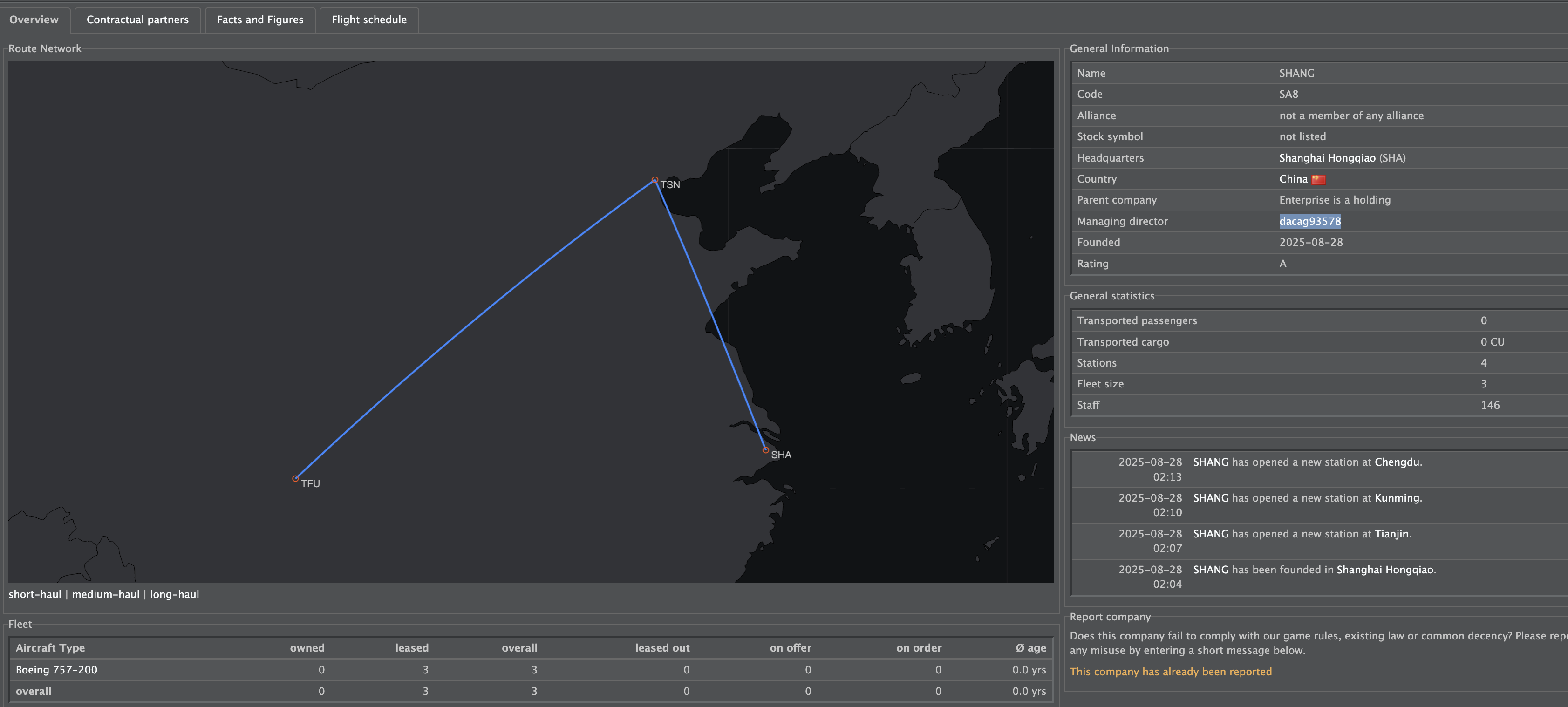Screen dimensions: 1568x707
Task: Click Boeing 757-200 in Fleet table
Action: (x=57, y=670)
